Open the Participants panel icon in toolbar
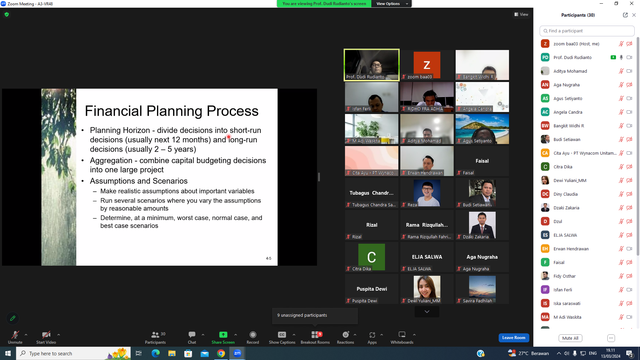The width and height of the screenshot is (640, 360). click(155, 335)
